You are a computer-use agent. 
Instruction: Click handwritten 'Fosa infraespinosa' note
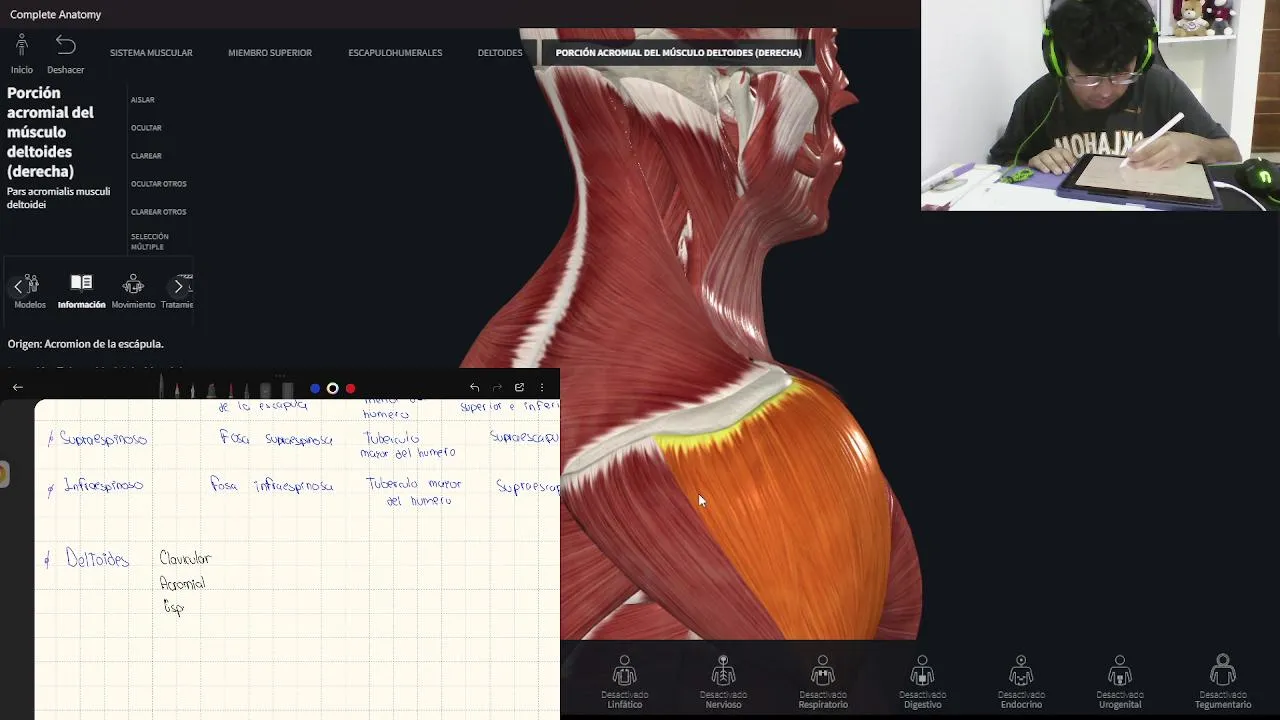tap(272, 485)
